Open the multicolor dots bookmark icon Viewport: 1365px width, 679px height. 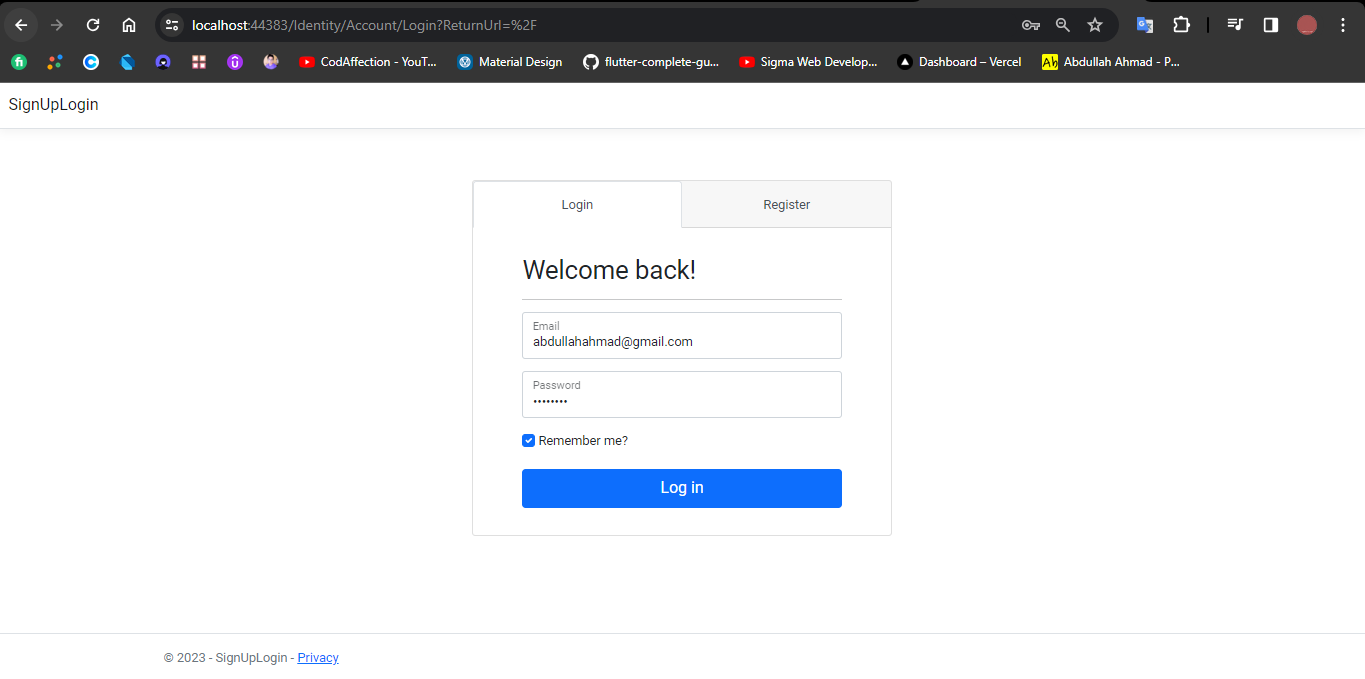(55, 62)
